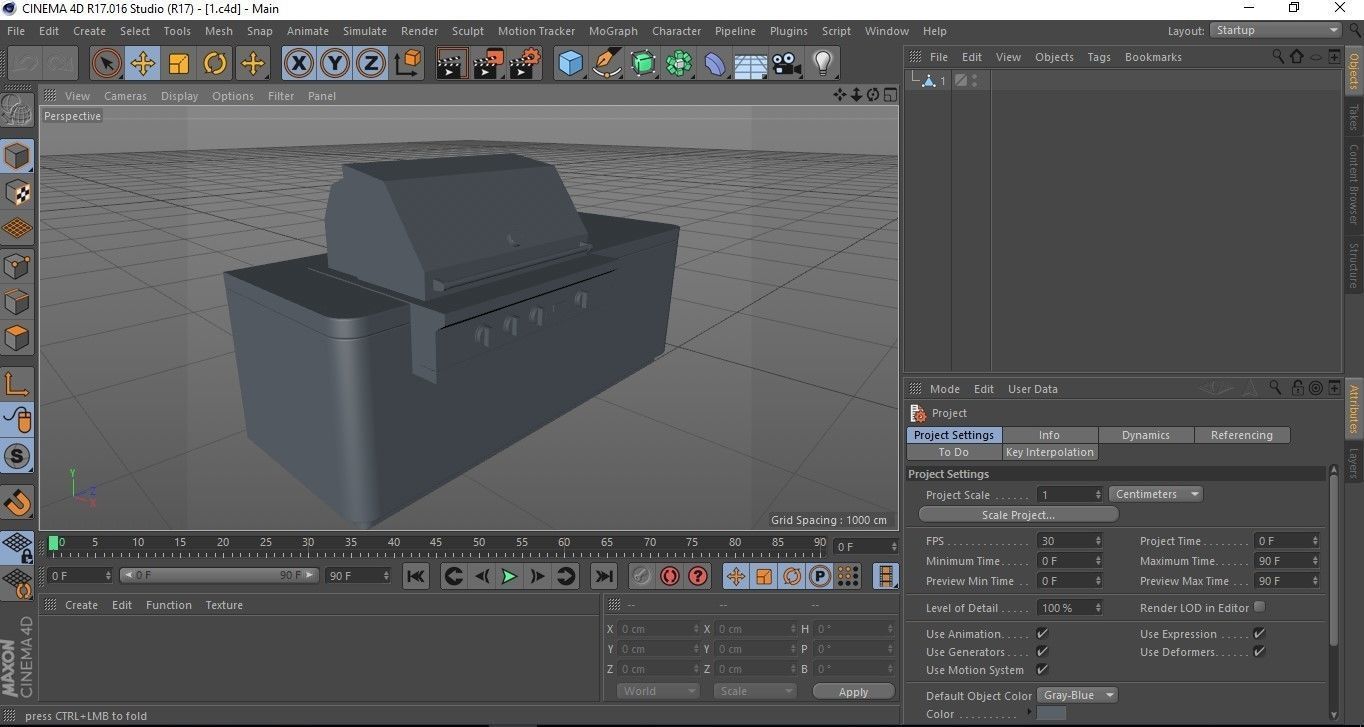The height and width of the screenshot is (727, 1364).
Task: Click the Apply coordinates button
Action: coord(853,692)
